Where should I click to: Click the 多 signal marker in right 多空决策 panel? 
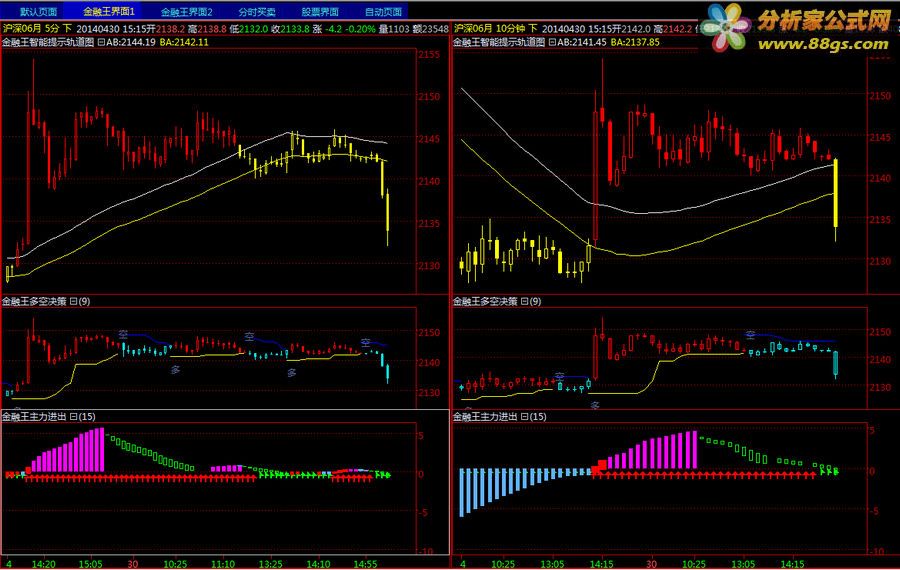[595, 405]
